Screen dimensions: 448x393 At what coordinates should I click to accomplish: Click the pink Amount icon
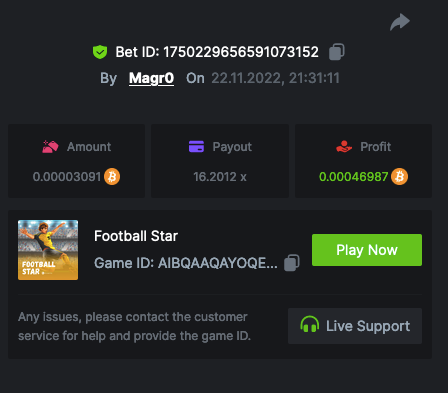[x=50, y=147]
